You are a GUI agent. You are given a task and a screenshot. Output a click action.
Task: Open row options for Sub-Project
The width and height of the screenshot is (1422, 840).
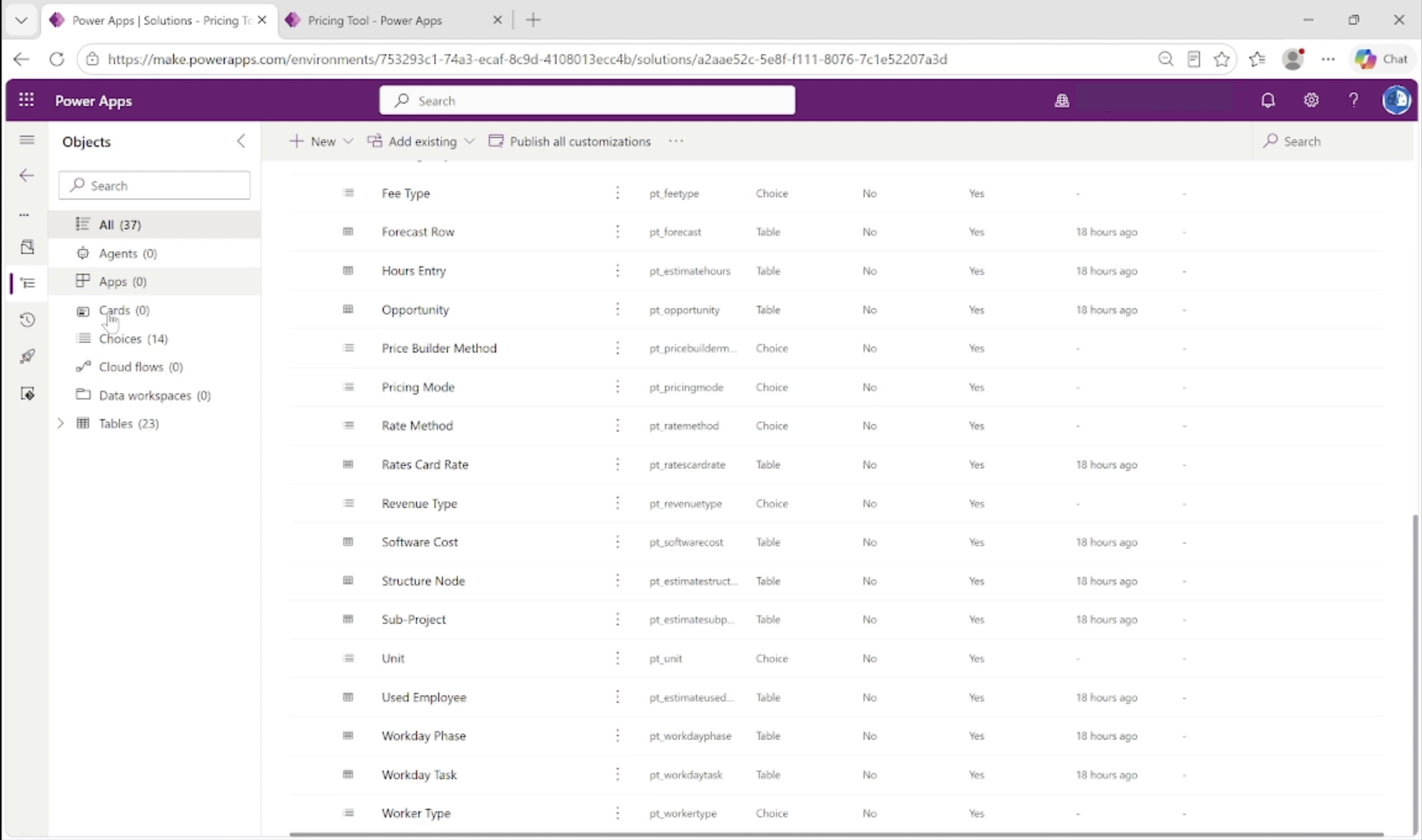tap(617, 619)
